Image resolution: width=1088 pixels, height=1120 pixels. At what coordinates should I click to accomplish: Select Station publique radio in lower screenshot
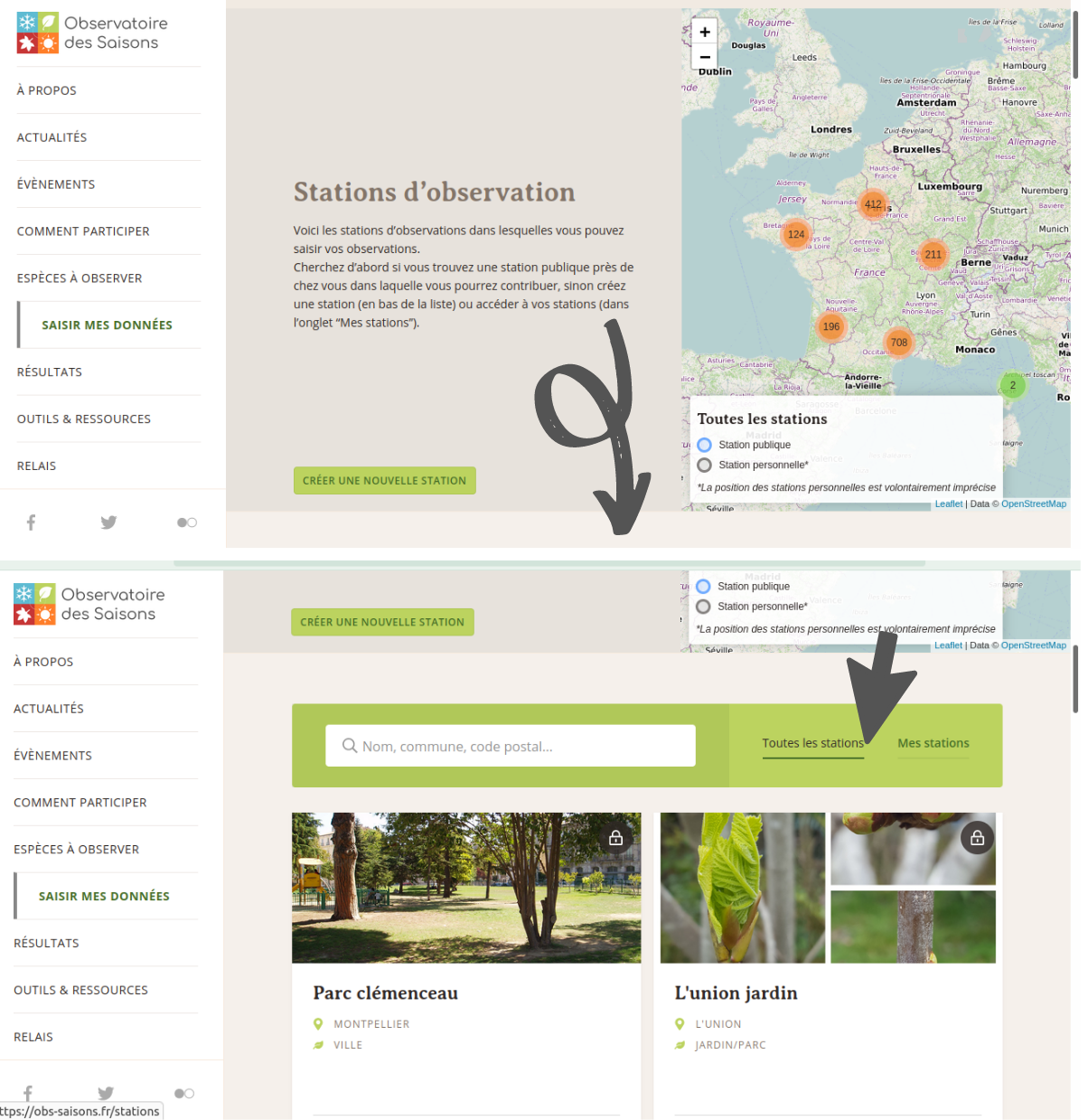(x=704, y=587)
